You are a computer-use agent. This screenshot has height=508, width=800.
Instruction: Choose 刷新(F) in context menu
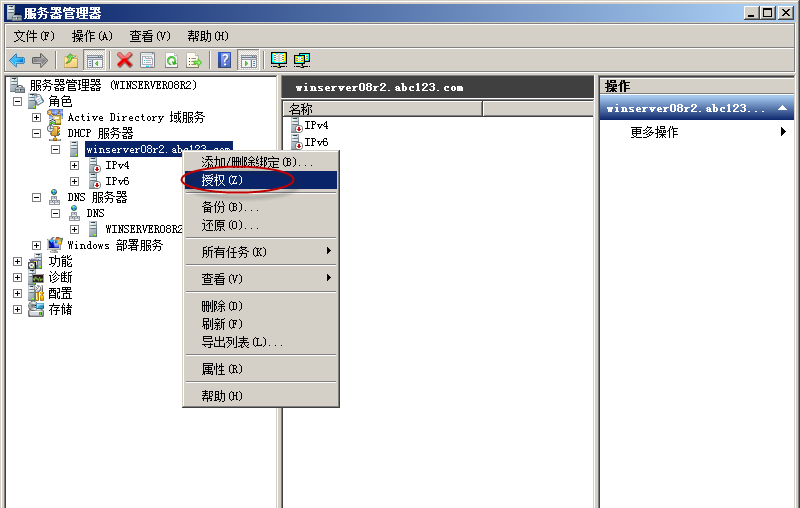(261, 324)
